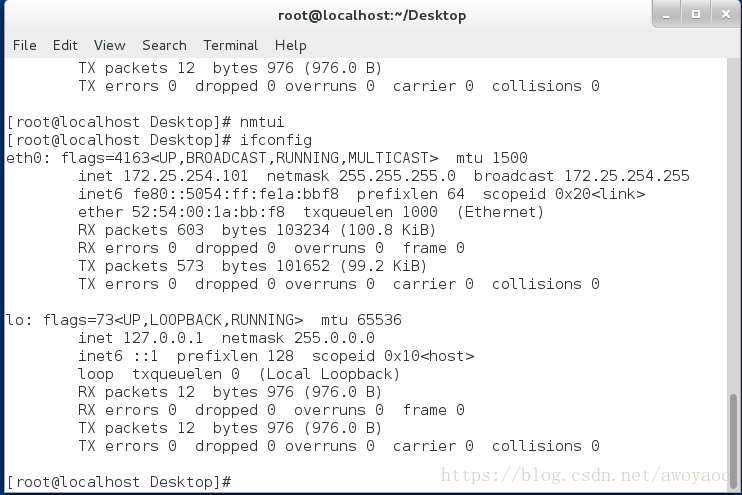Click the (99.2 KiB) text
742x495 pixels.
[x=383, y=266]
